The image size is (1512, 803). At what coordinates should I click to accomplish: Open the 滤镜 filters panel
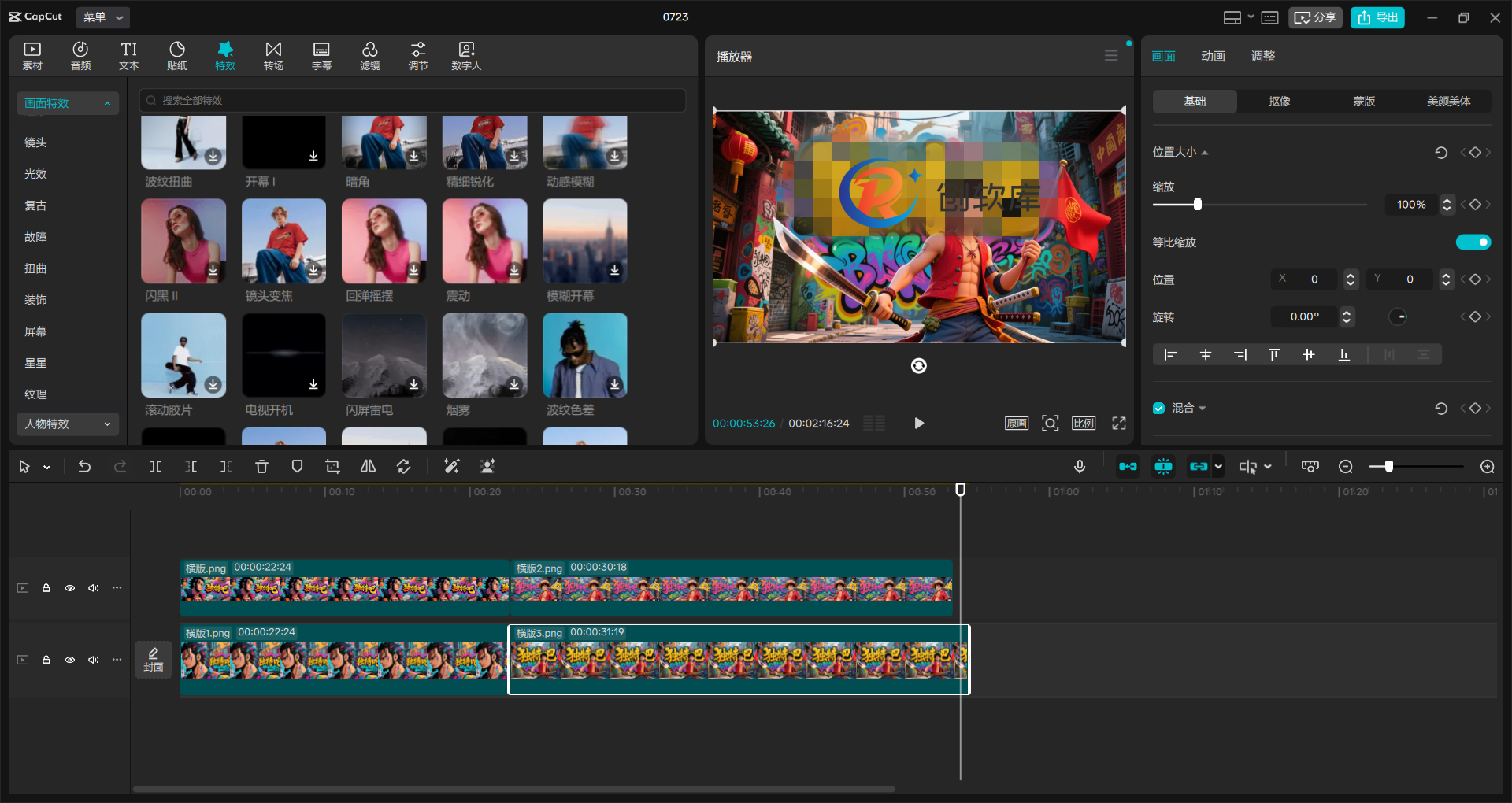(x=370, y=56)
